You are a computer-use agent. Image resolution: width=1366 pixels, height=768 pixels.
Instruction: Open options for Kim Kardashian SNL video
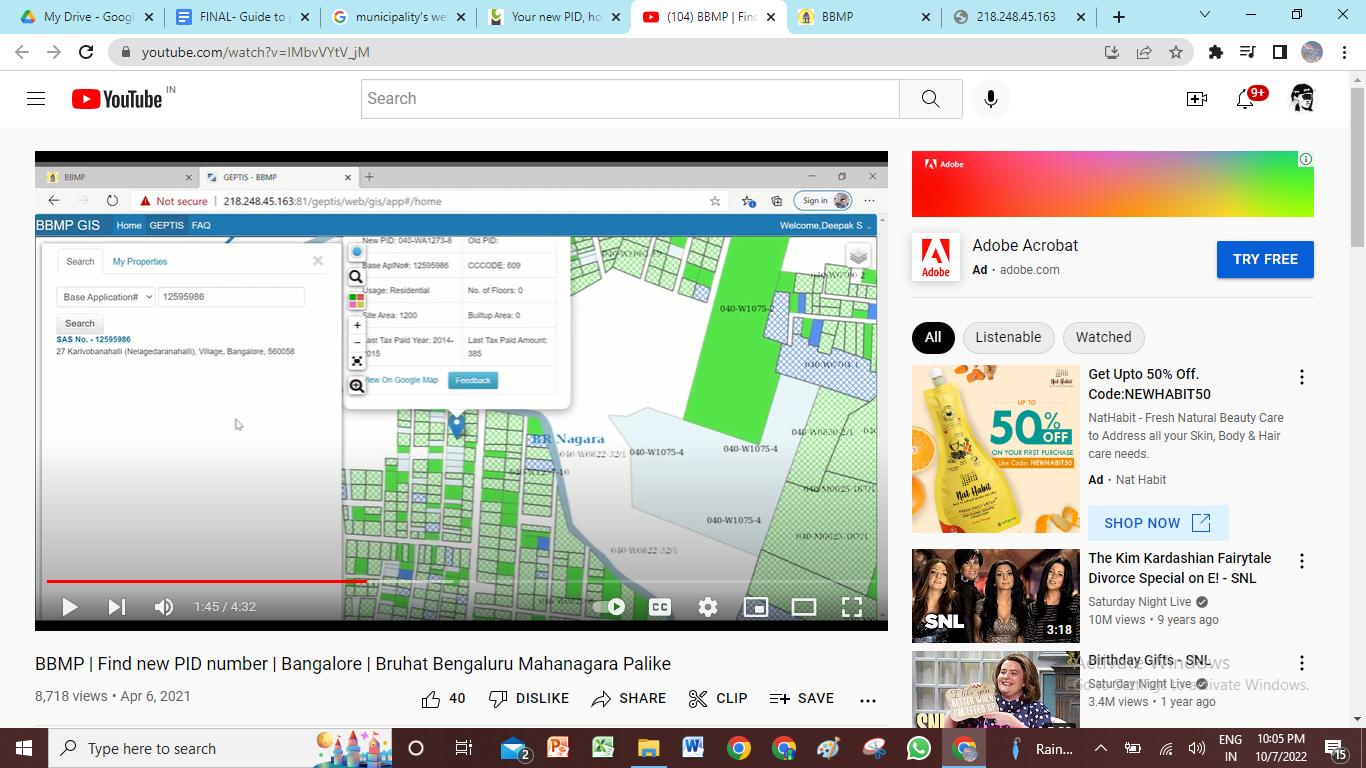coord(1302,561)
